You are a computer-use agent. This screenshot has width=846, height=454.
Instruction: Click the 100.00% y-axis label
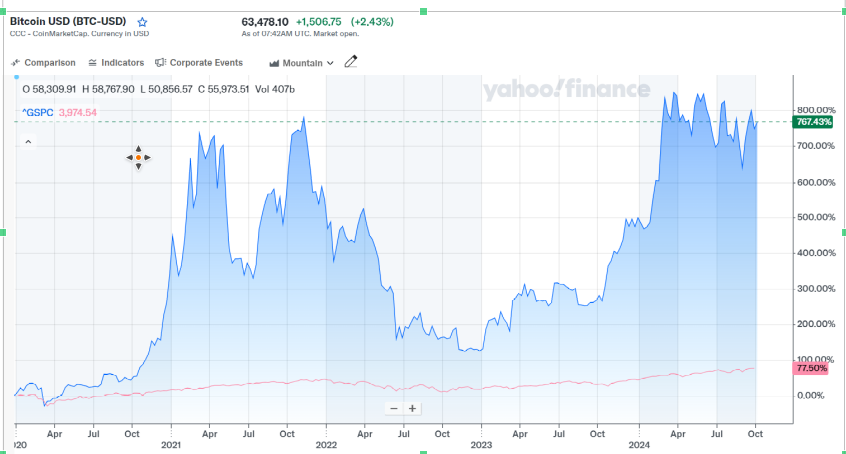point(816,358)
